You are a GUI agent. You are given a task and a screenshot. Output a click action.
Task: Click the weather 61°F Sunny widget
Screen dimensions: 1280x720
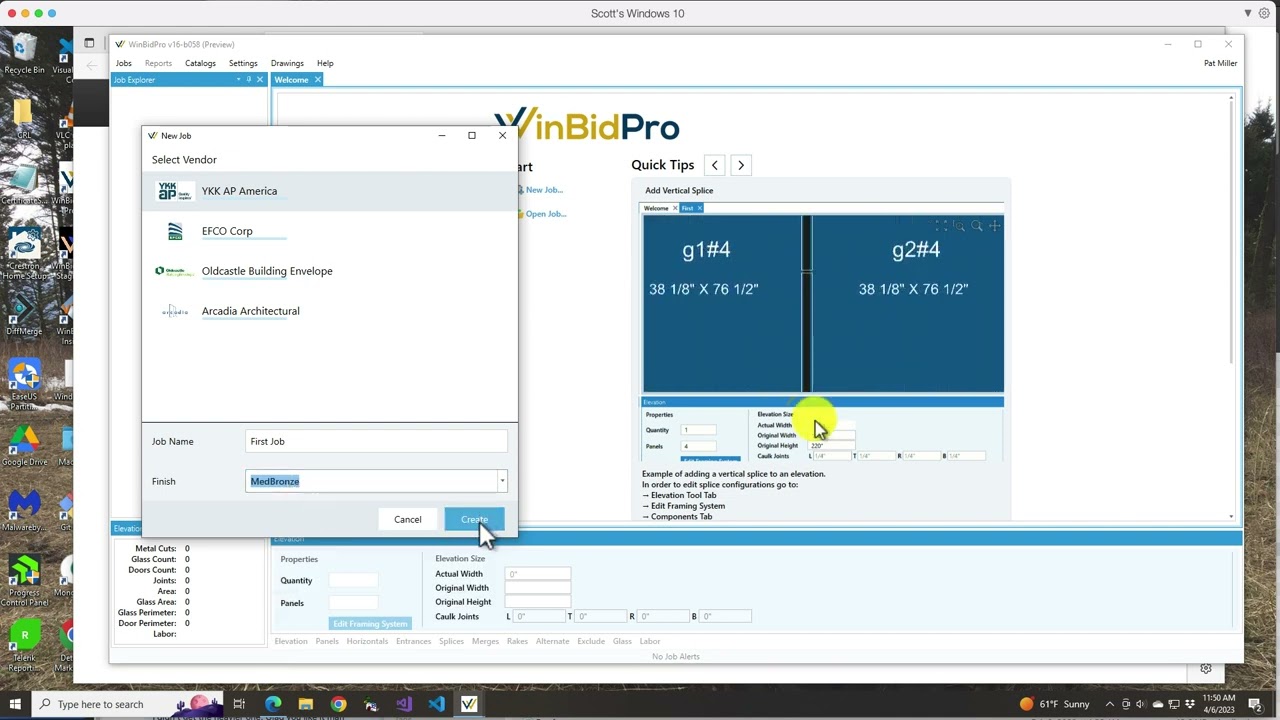[1054, 704]
